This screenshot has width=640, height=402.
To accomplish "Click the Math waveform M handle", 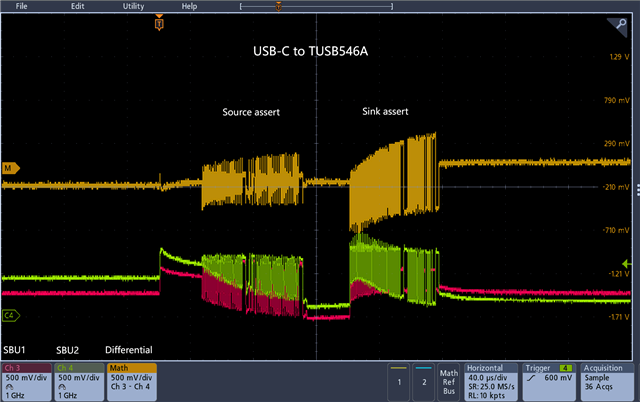I will click(x=11, y=168).
